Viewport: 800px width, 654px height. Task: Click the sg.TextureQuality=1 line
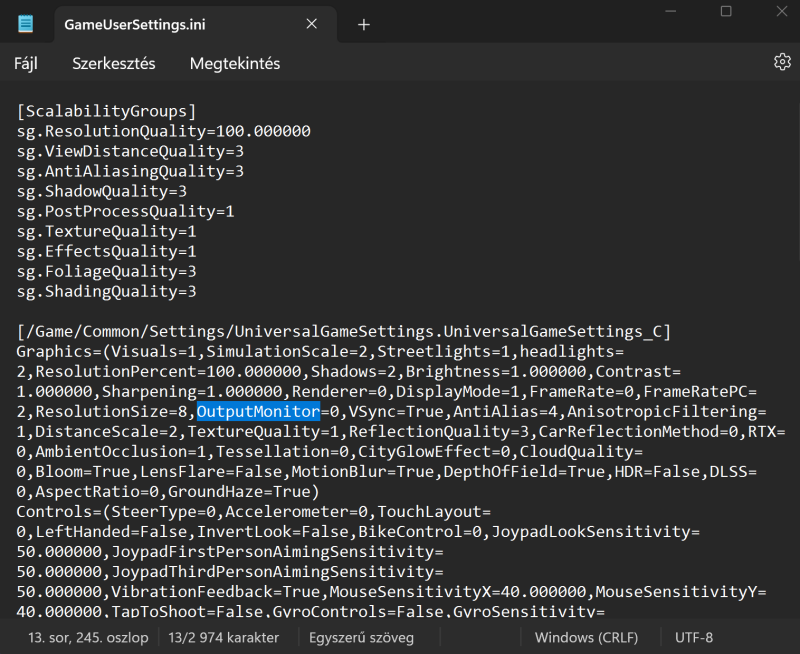107,231
